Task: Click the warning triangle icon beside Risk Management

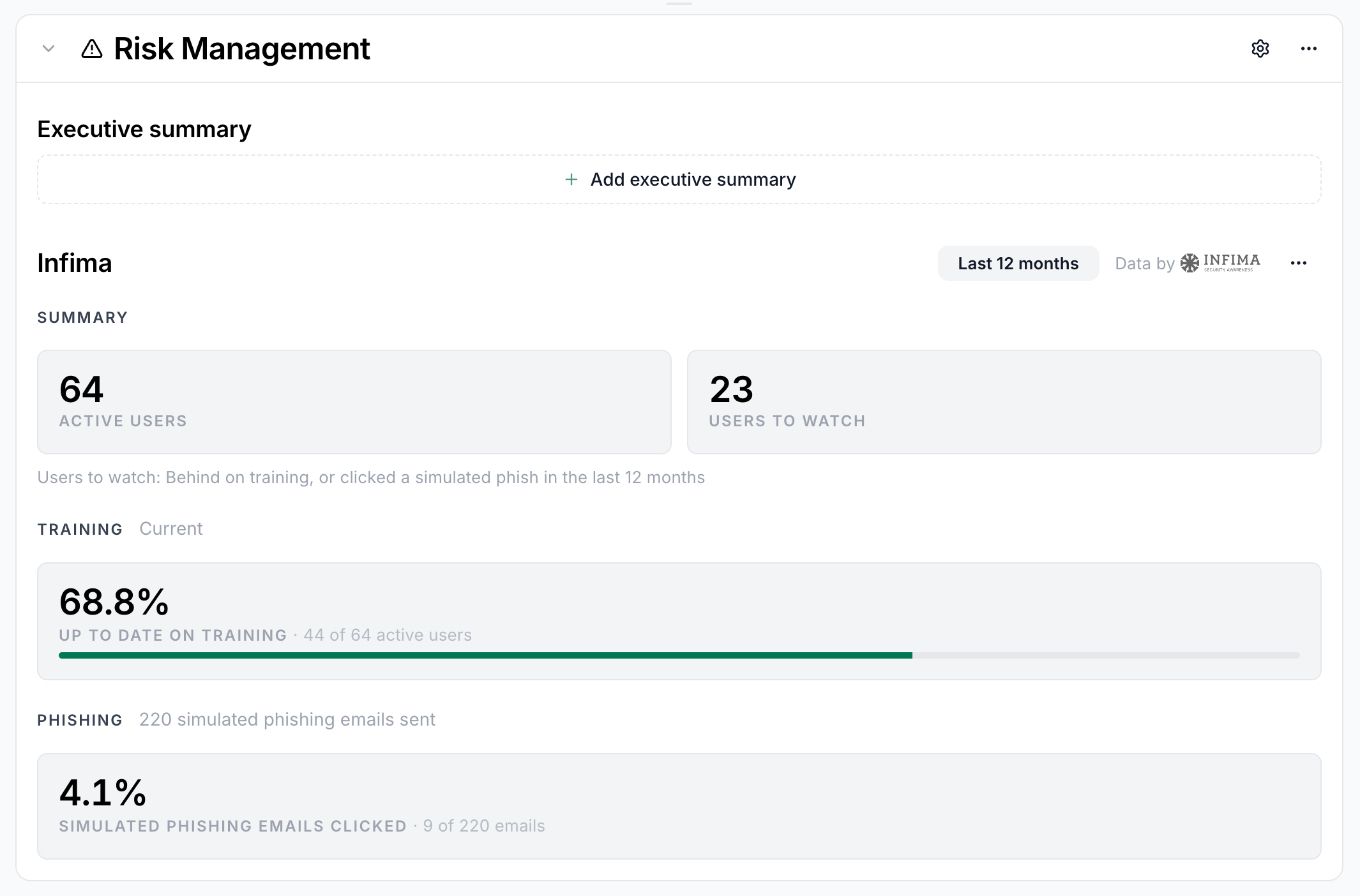Action: 92,48
